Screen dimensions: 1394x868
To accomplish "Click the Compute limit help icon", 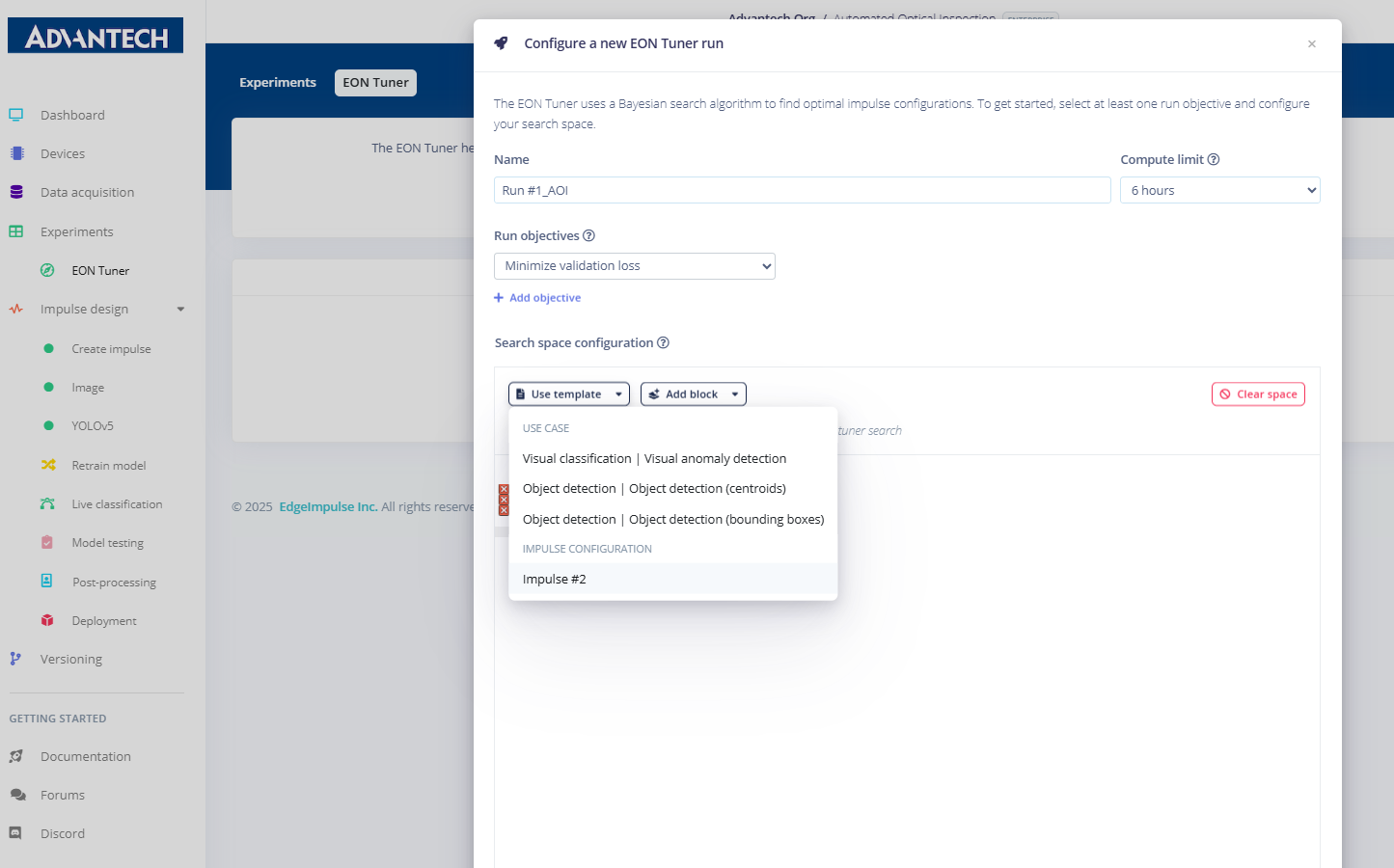I will [1214, 160].
